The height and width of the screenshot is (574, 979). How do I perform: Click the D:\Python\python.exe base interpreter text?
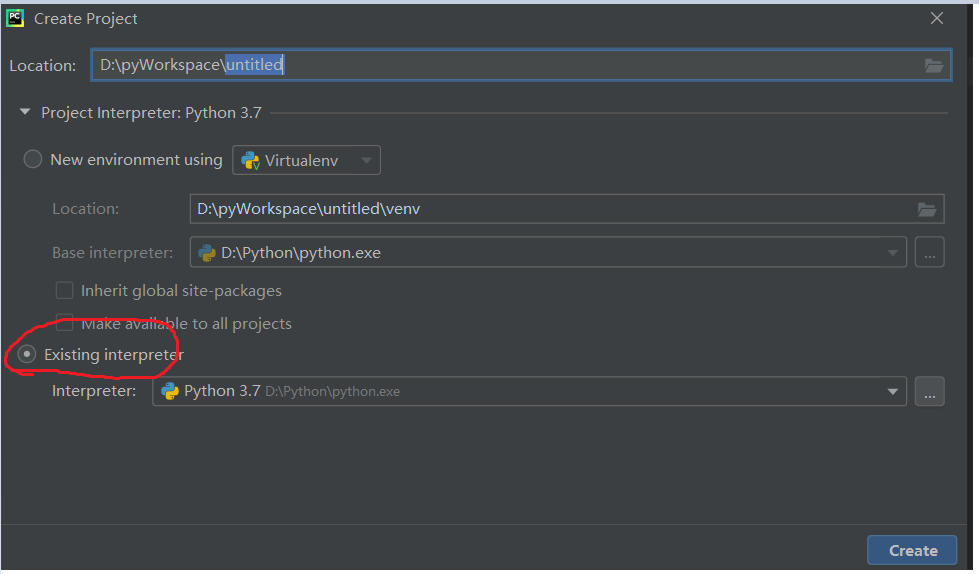[301, 253]
